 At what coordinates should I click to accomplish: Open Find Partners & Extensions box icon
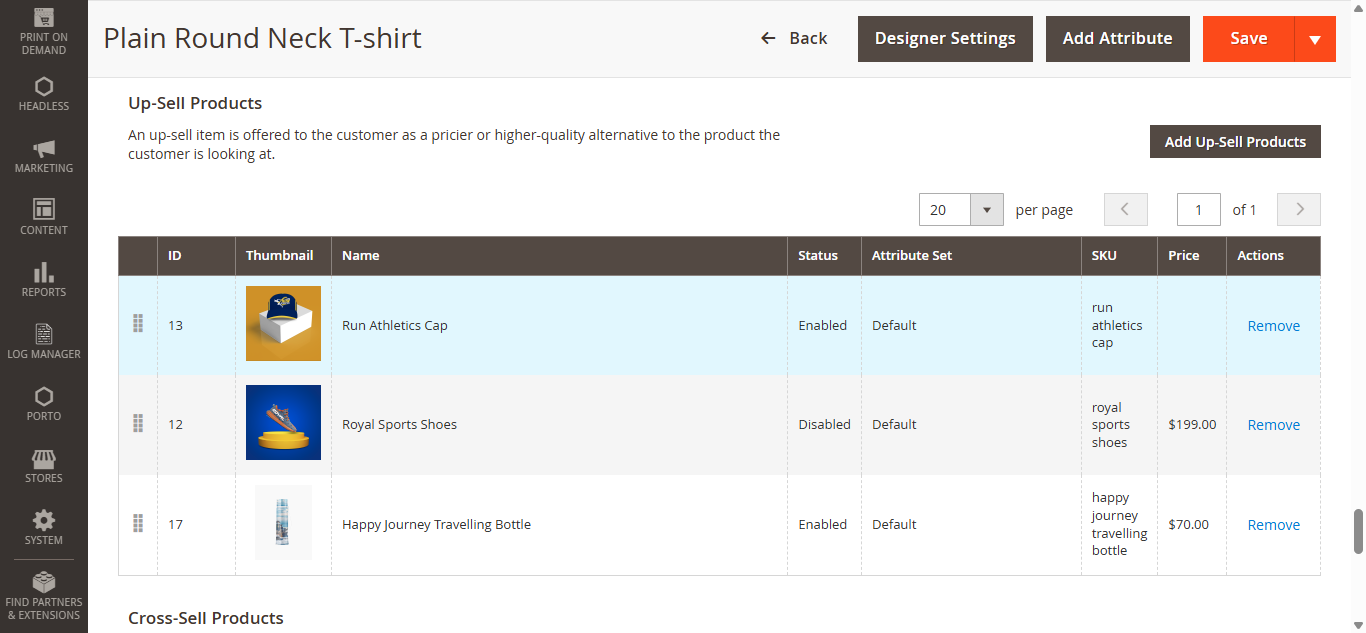pyautogui.click(x=44, y=583)
